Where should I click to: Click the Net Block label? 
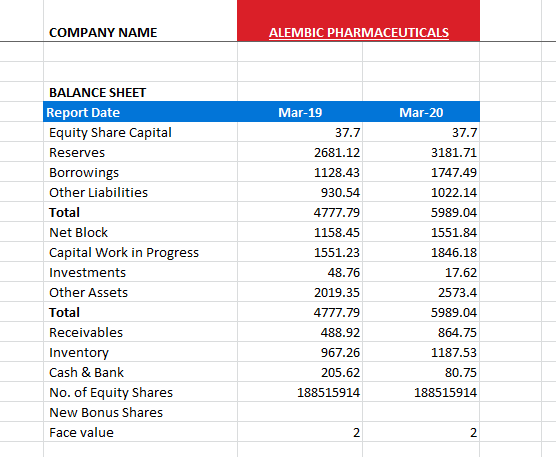[x=78, y=233]
